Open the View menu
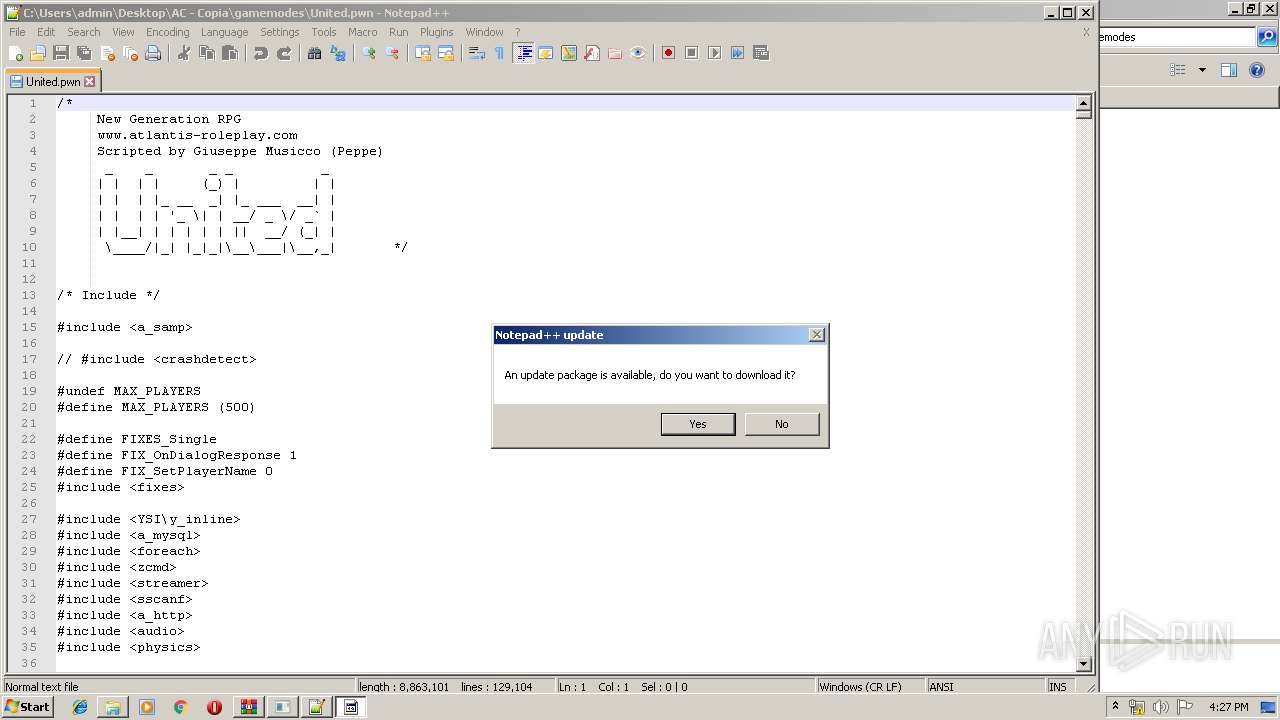Screen dimensions: 1280x720 pos(123,32)
